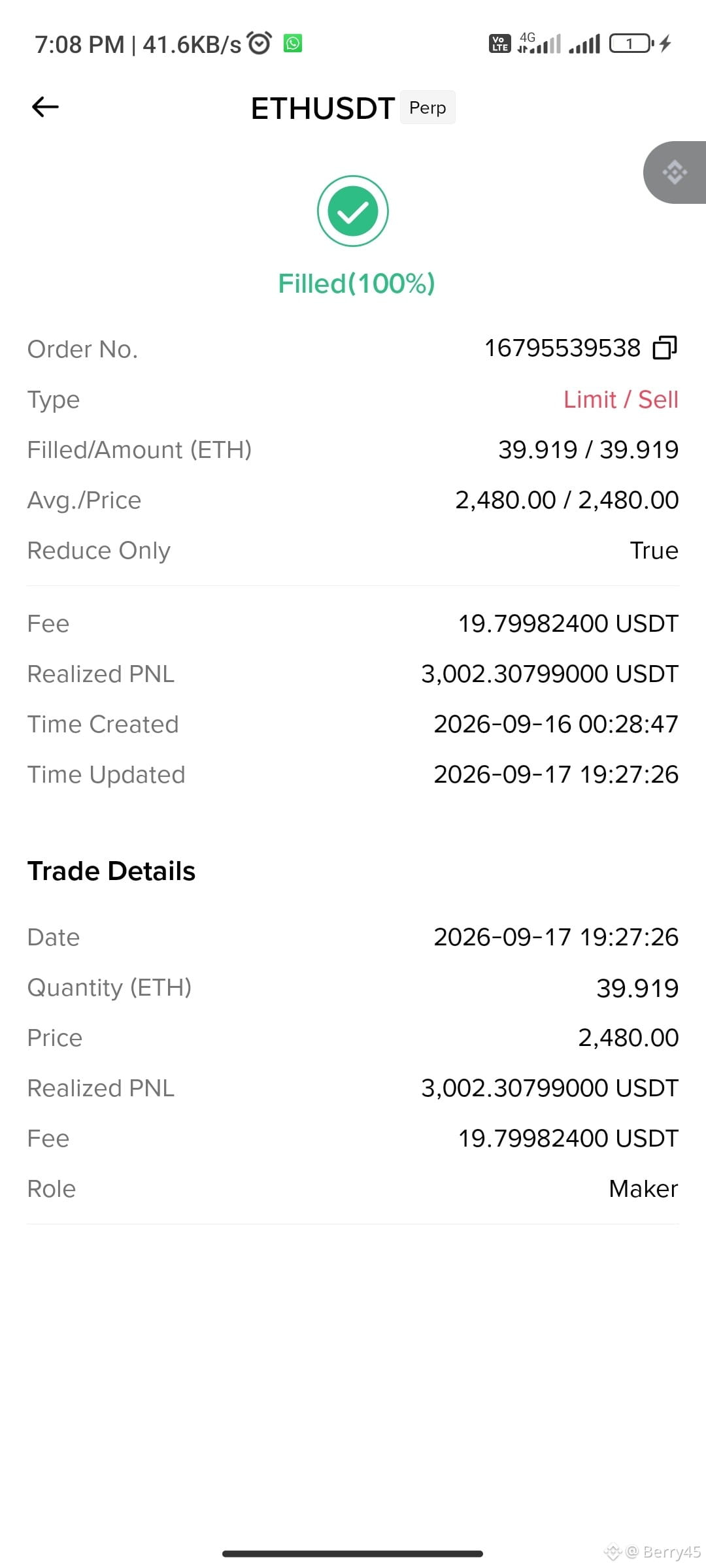706x1568 pixels.
Task: Open the floating Binance logo widget
Action: tap(675, 172)
